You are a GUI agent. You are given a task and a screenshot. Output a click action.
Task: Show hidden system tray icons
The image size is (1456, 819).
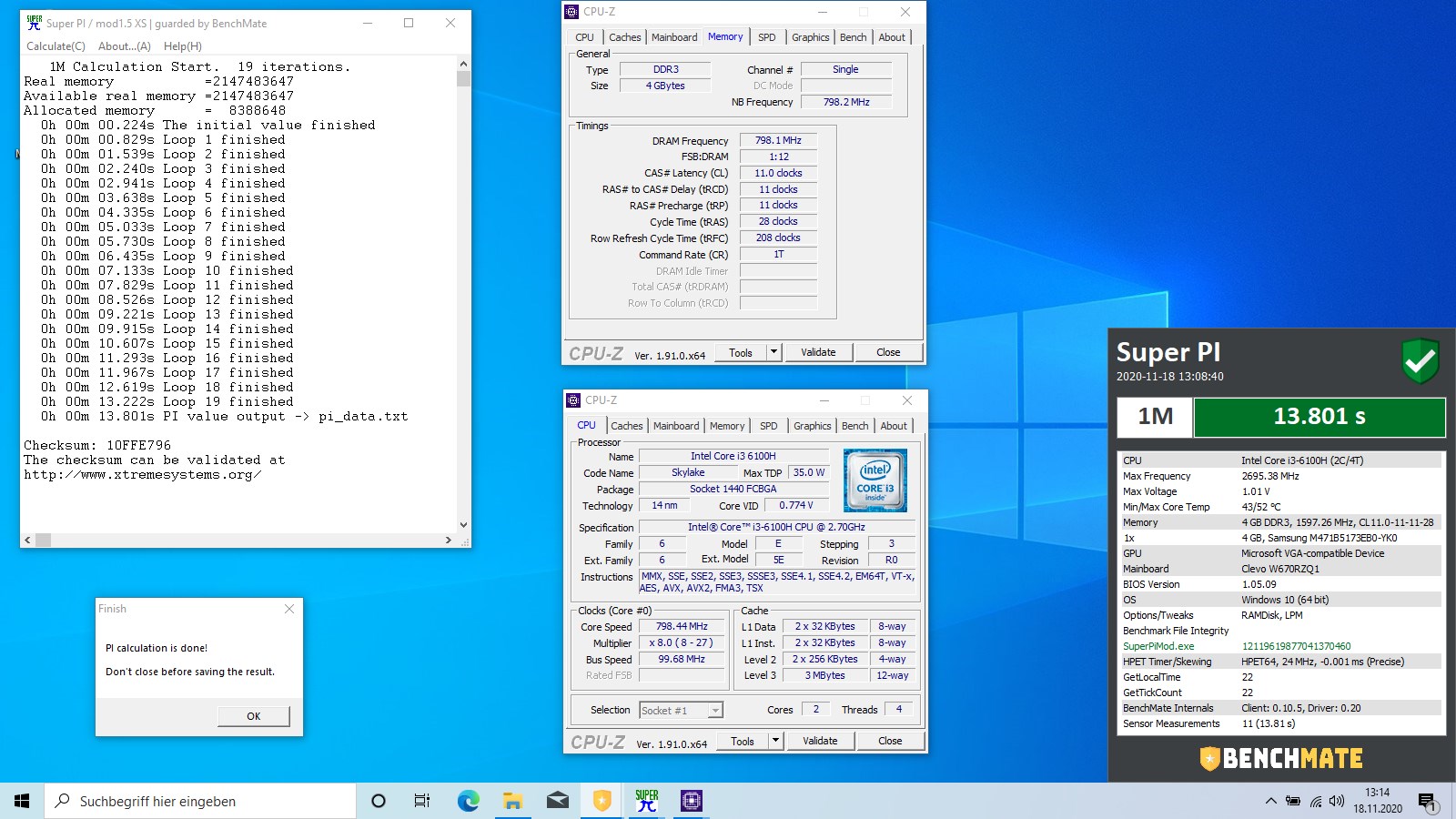click(x=1270, y=801)
